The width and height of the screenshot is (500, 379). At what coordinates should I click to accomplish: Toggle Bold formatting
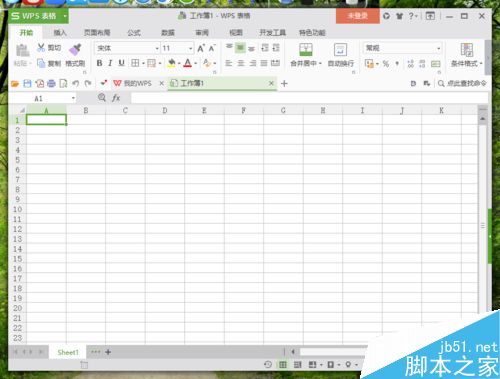click(99, 63)
